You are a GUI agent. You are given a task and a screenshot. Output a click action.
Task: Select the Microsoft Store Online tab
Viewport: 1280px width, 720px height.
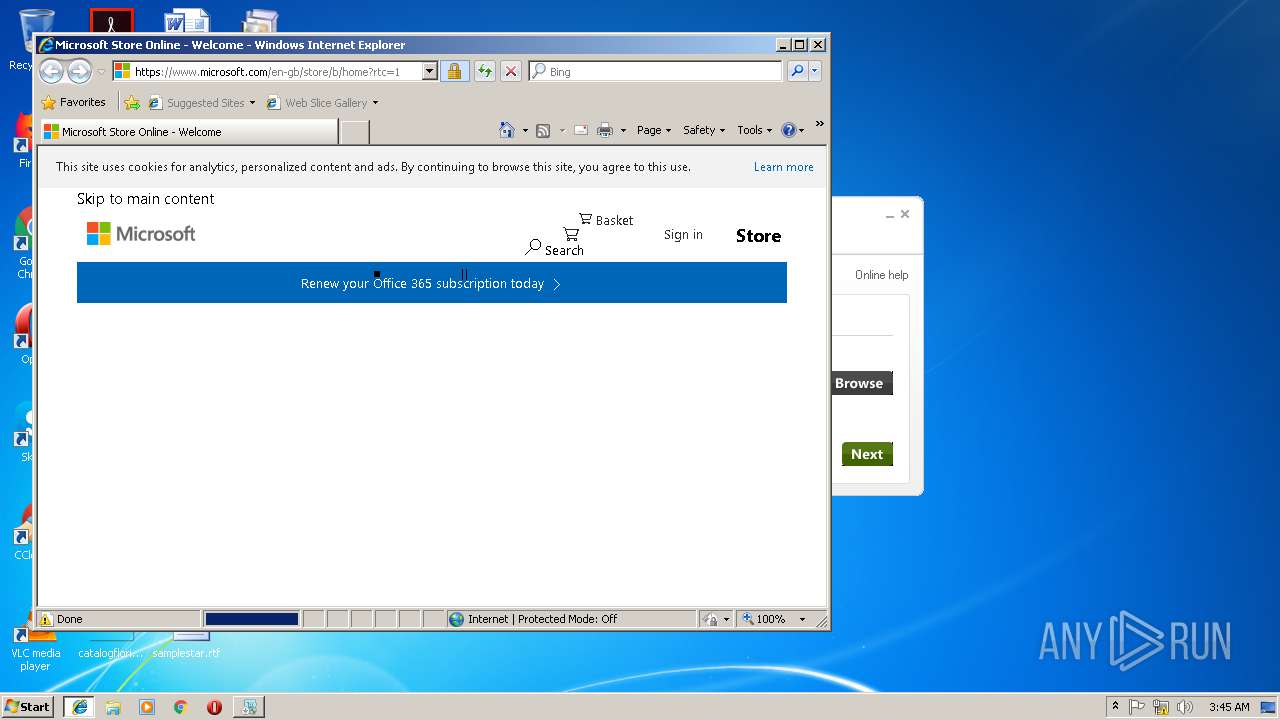point(189,131)
